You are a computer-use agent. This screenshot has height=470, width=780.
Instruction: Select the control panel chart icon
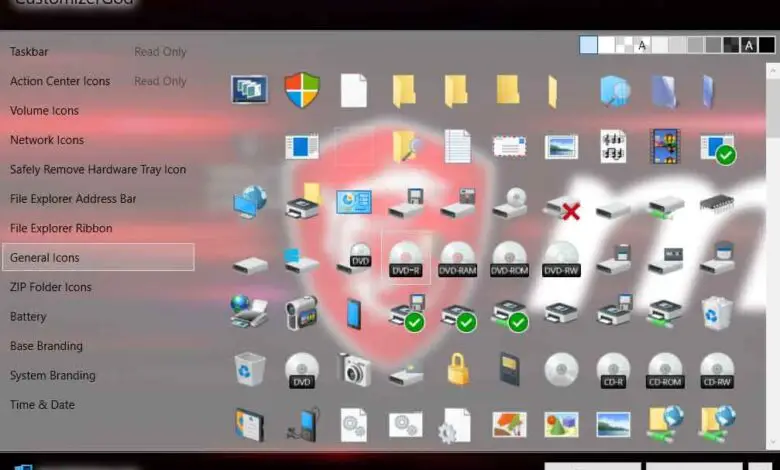pos(354,202)
